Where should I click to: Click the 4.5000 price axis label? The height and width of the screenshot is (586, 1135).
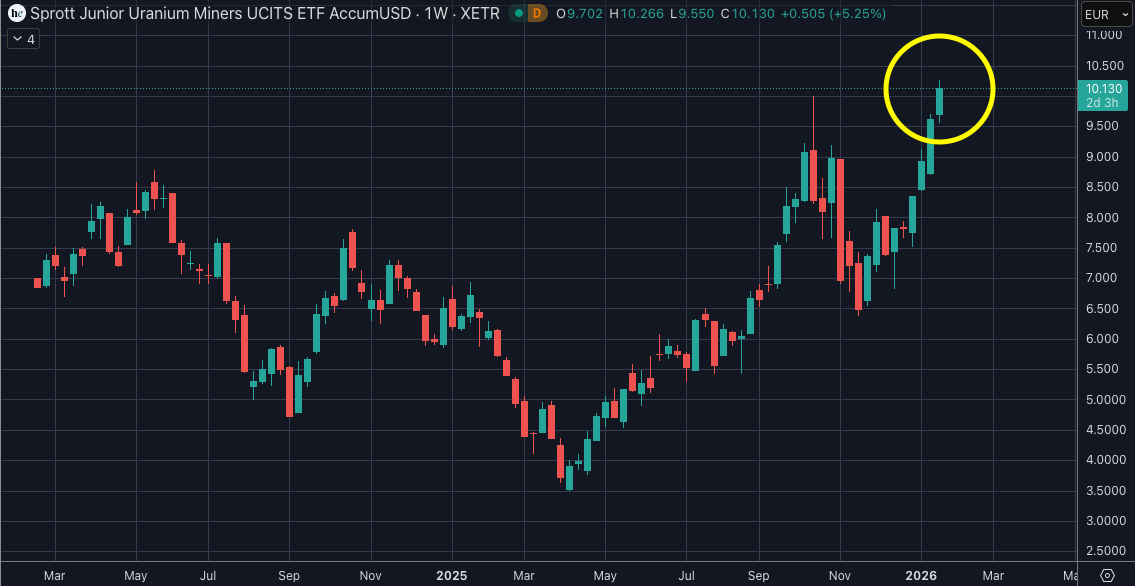point(1104,430)
